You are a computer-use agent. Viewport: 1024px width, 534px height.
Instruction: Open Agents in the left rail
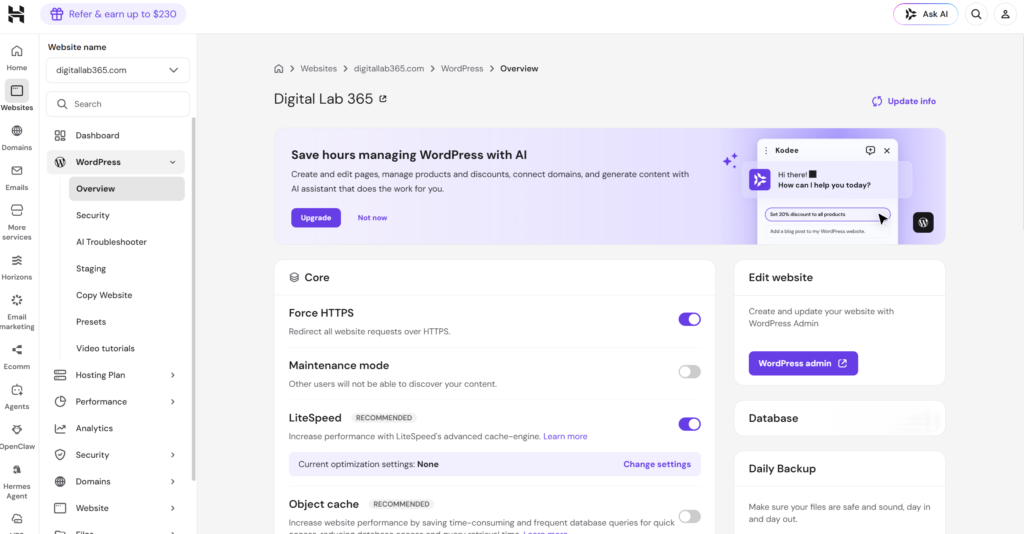click(16, 397)
